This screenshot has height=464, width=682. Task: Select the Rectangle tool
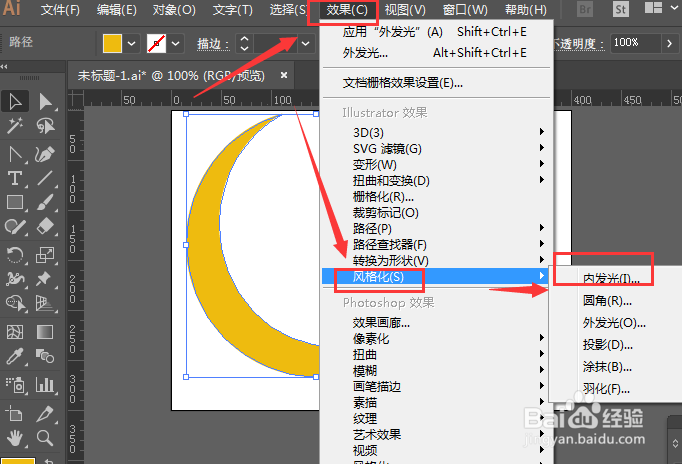15,203
